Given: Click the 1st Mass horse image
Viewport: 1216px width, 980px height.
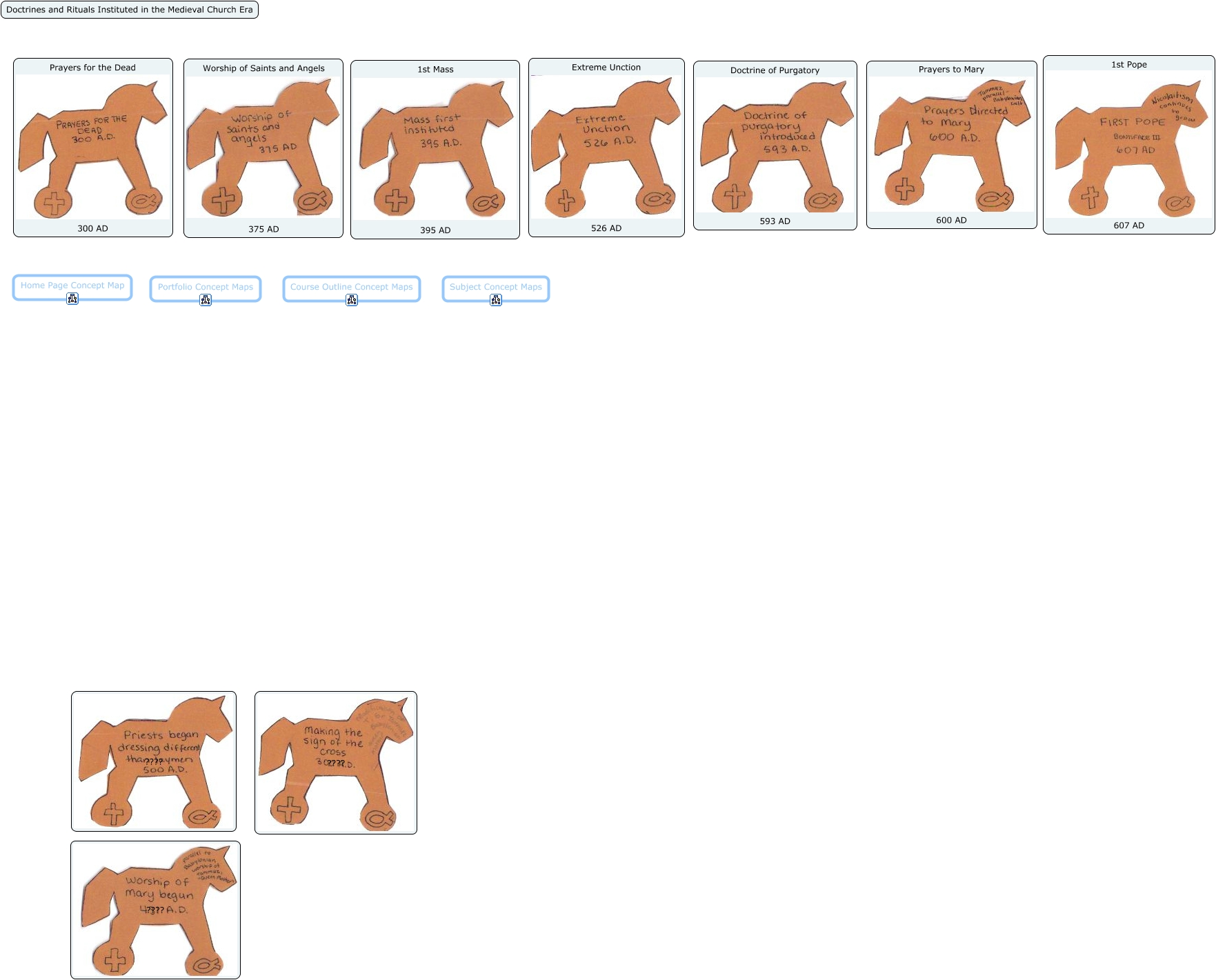Looking at the screenshot, I should (435, 148).
